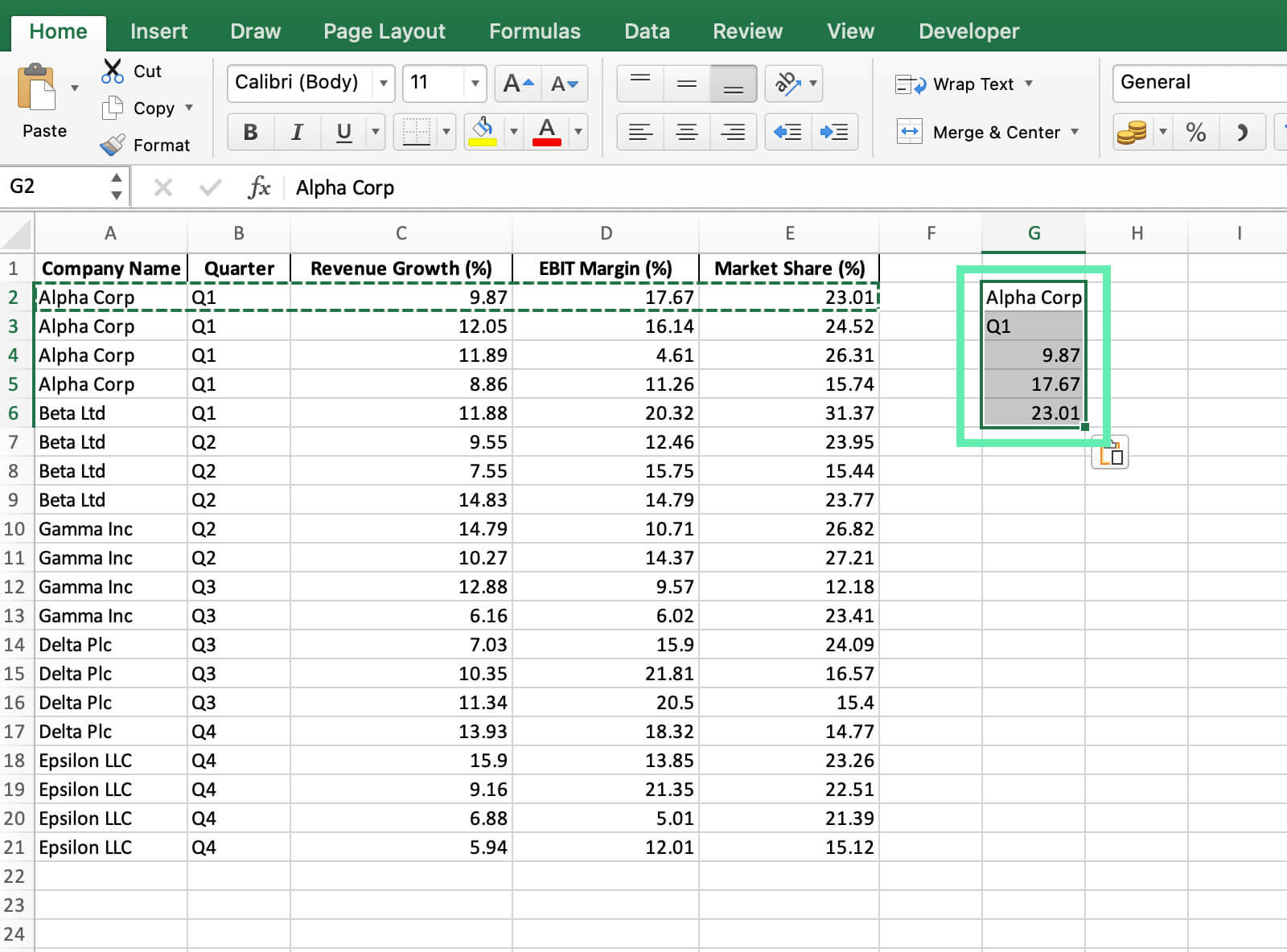Expand the fill color dropdown arrow
This screenshot has height=952, width=1287.
coord(513,132)
